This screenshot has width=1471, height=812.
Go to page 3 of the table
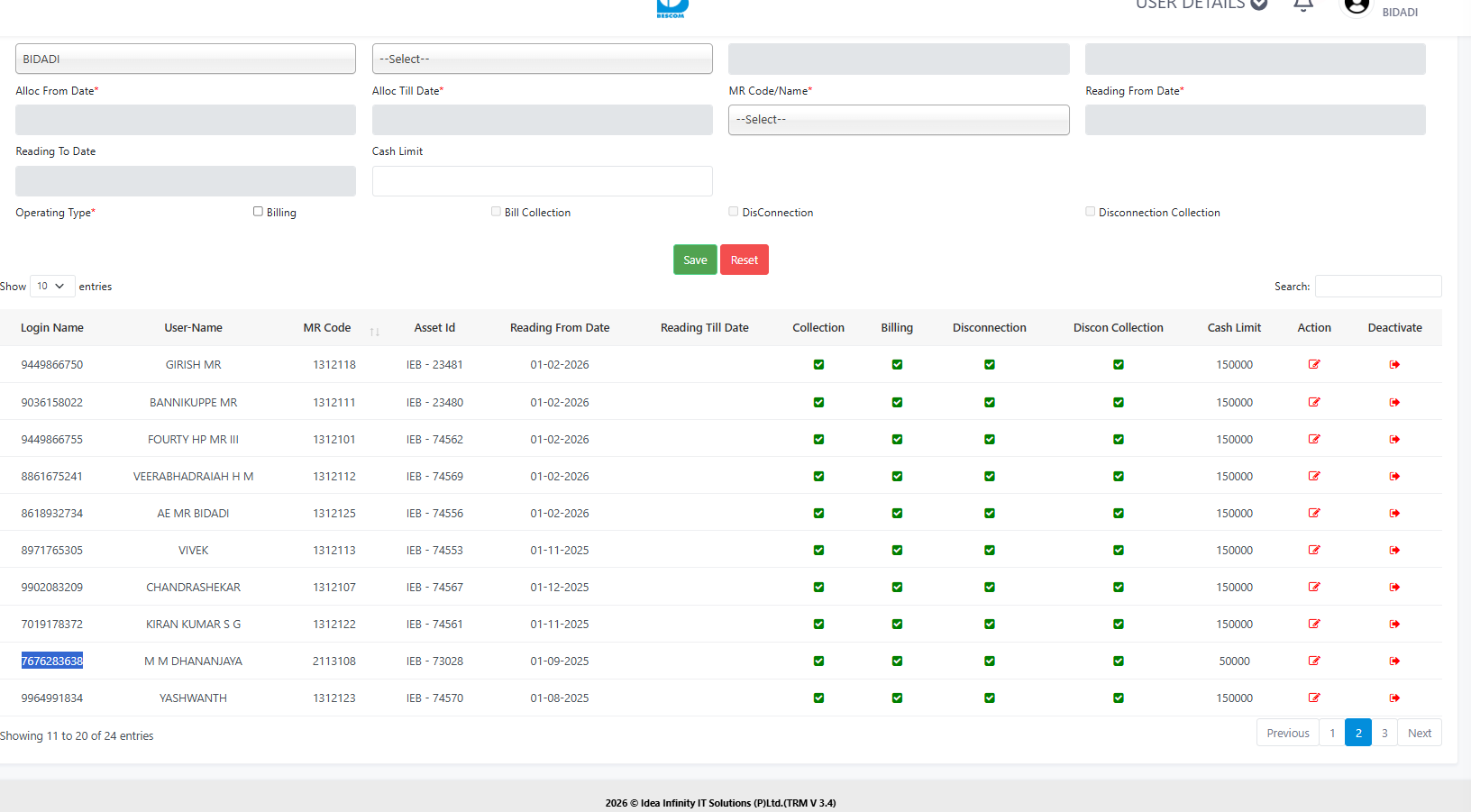(x=1384, y=734)
